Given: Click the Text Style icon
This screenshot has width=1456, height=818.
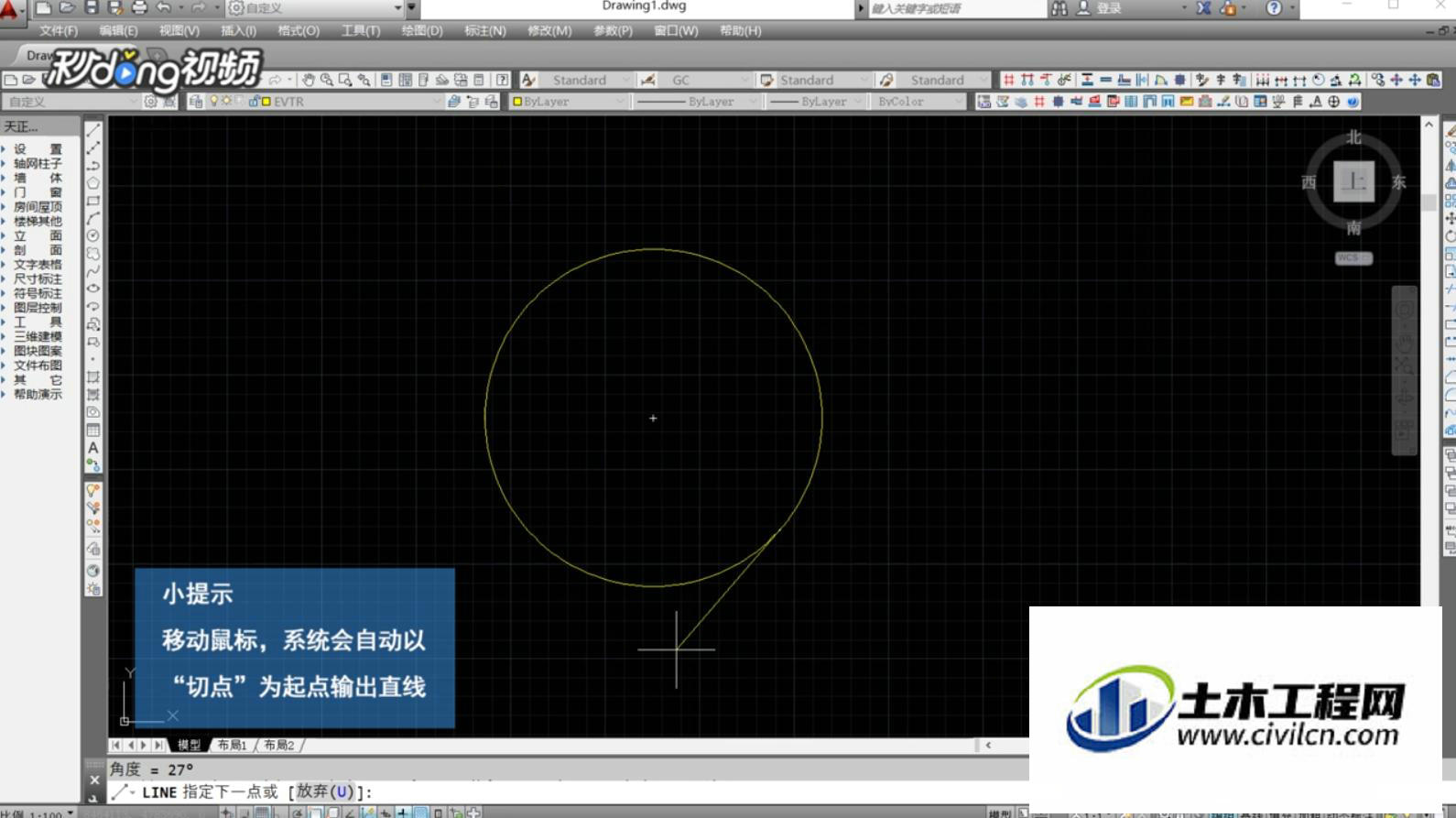Looking at the screenshot, I should point(528,80).
